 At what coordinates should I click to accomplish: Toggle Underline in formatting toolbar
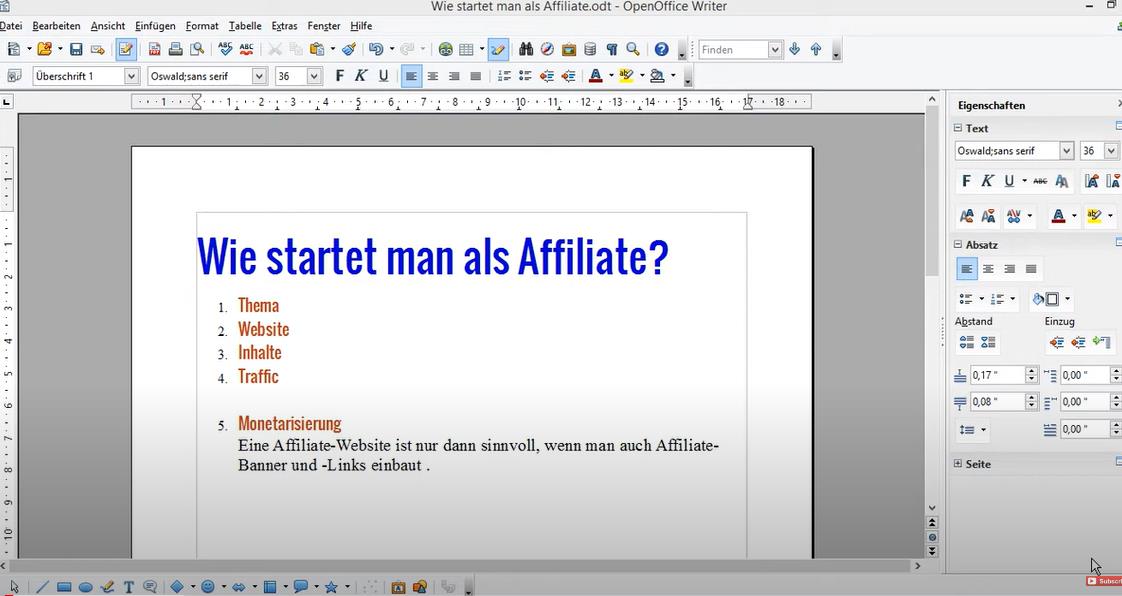384,76
